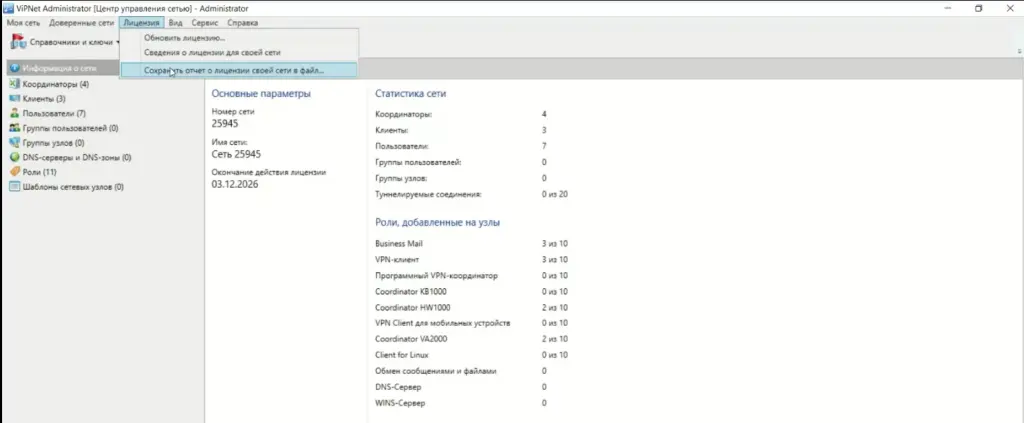Choose Сведения о лицензии для своей сети
Viewport: 1024px width, 423px height.
(239, 52)
